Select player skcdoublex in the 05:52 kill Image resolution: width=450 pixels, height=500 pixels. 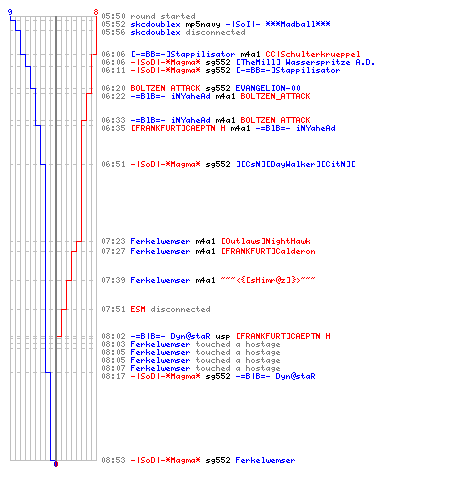pyautogui.click(x=155, y=24)
